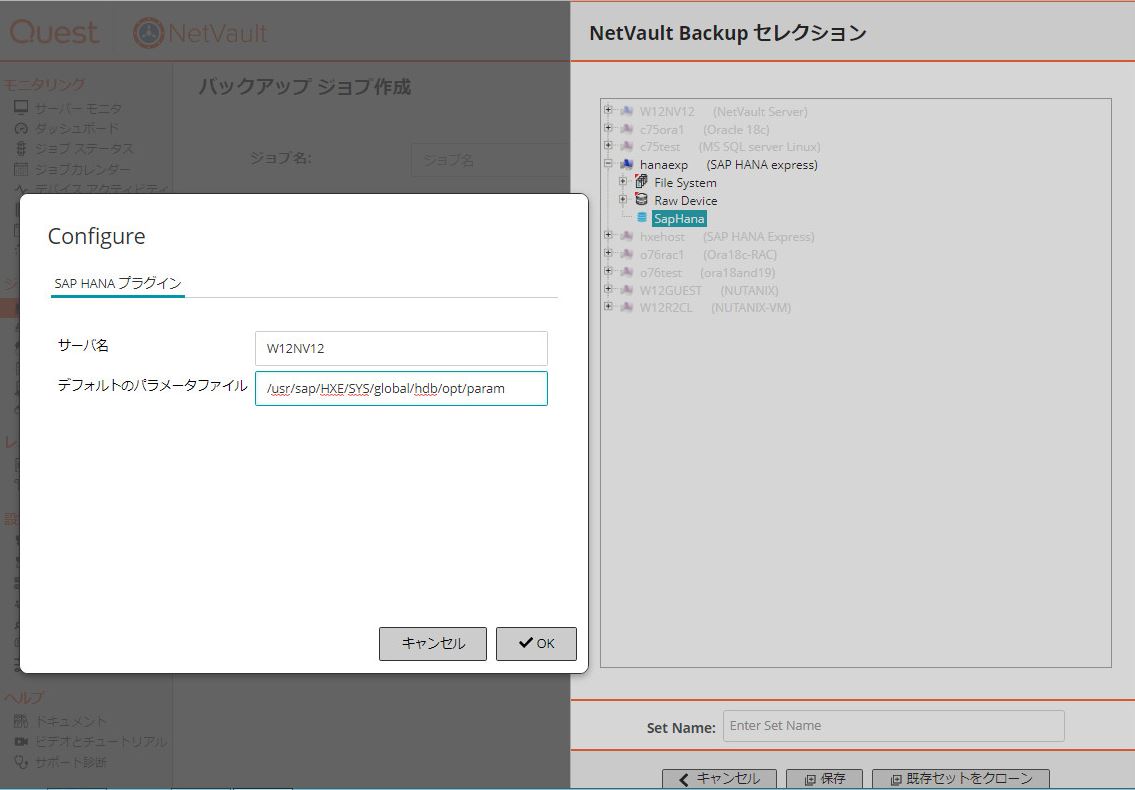This screenshot has width=1135, height=790.
Task: Select the File System tree item
Action: [685, 182]
